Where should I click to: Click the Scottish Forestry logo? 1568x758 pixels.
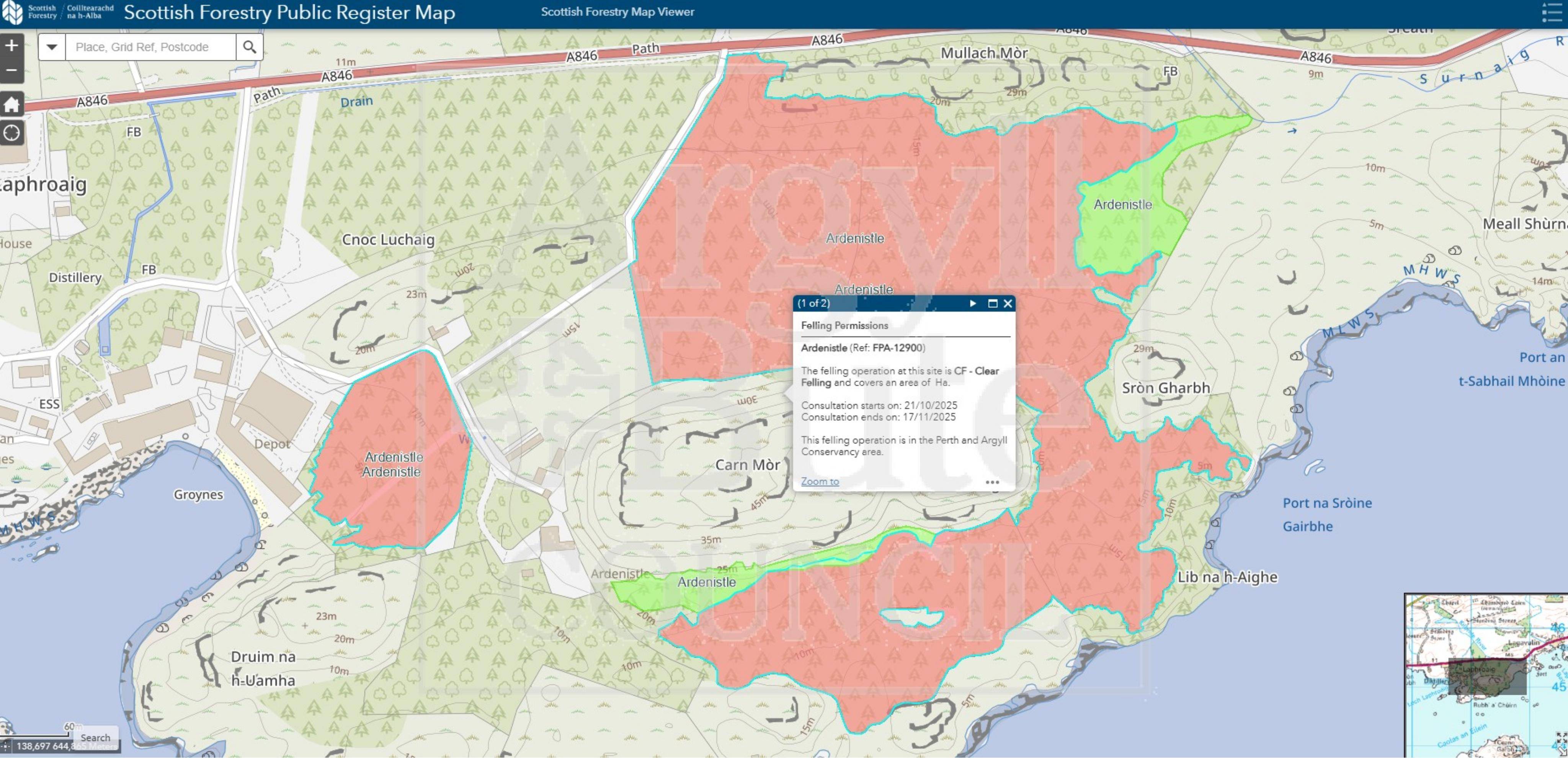[58, 13]
